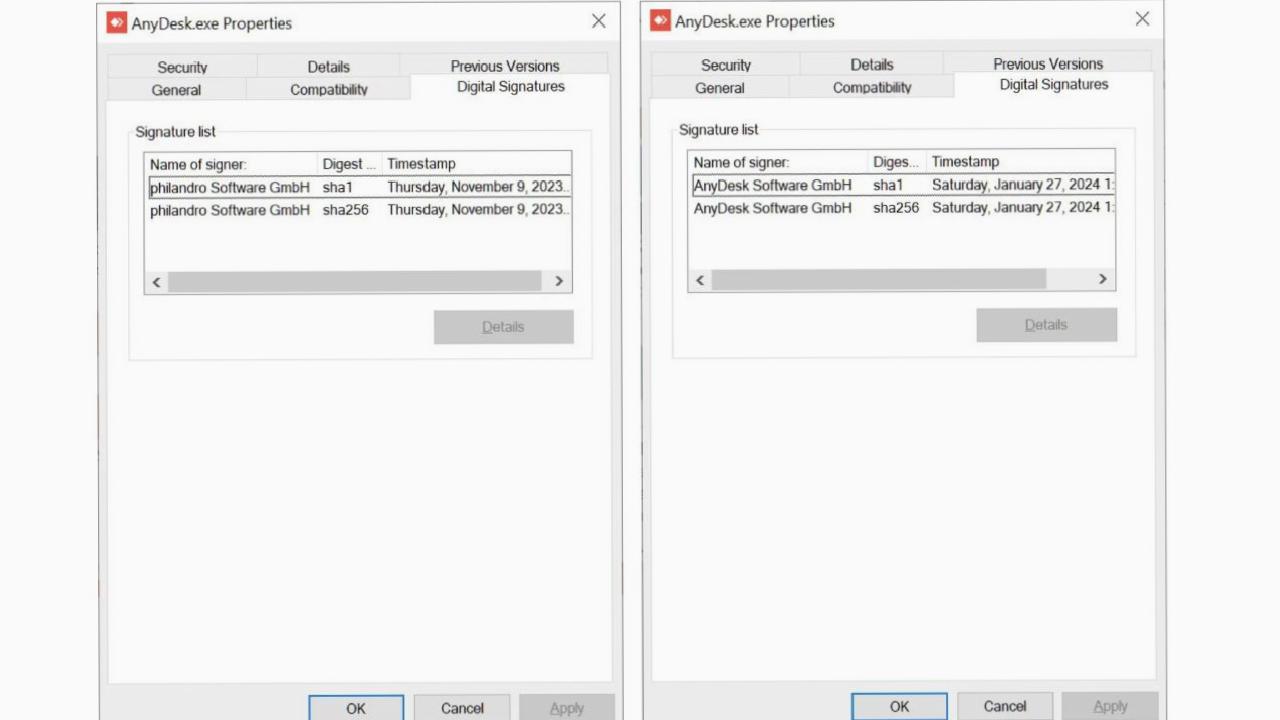Image resolution: width=1280 pixels, height=720 pixels.
Task: Close the right AnyDesk.exe Properties window
Action: pos(1142,19)
